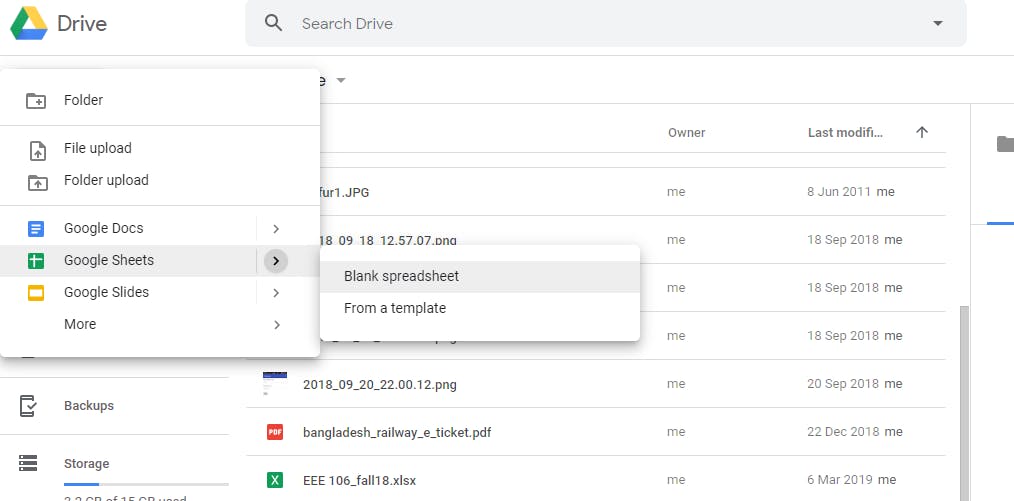Click the Google Drive logo icon

coord(29,23)
